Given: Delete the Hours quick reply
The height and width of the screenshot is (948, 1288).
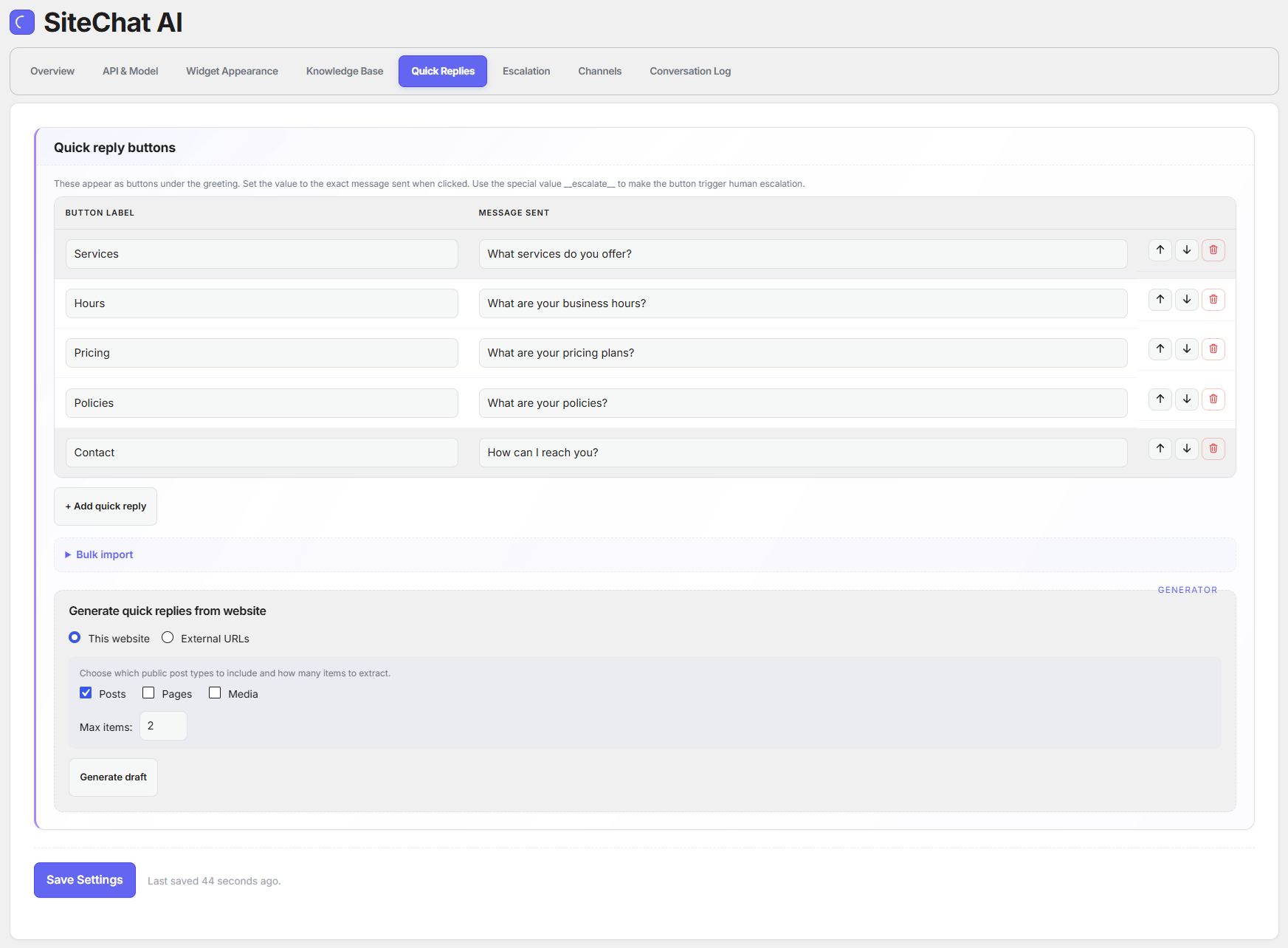Looking at the screenshot, I should click(x=1213, y=300).
